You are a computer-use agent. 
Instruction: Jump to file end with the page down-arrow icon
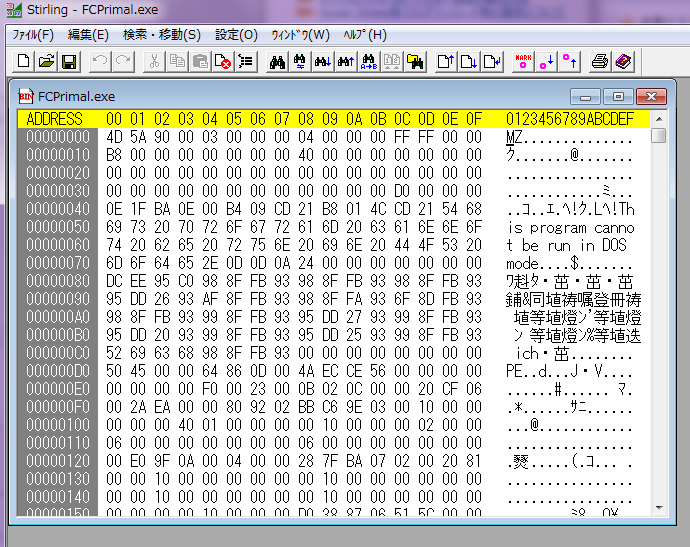(469, 62)
